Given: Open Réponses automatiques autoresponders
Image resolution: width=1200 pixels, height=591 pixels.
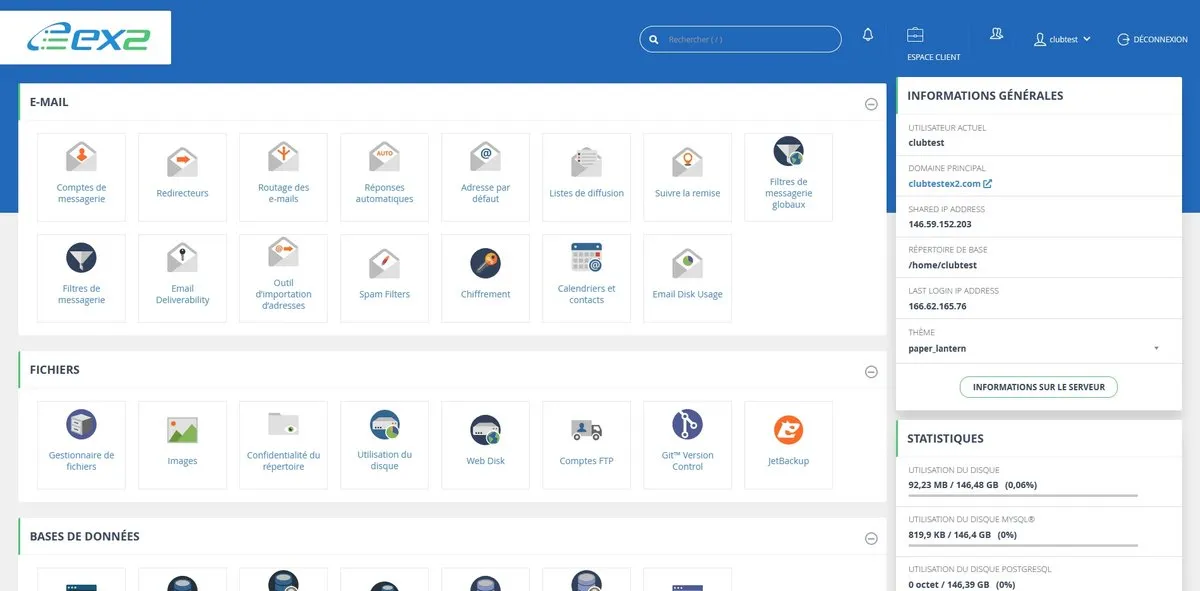Looking at the screenshot, I should click(x=384, y=177).
